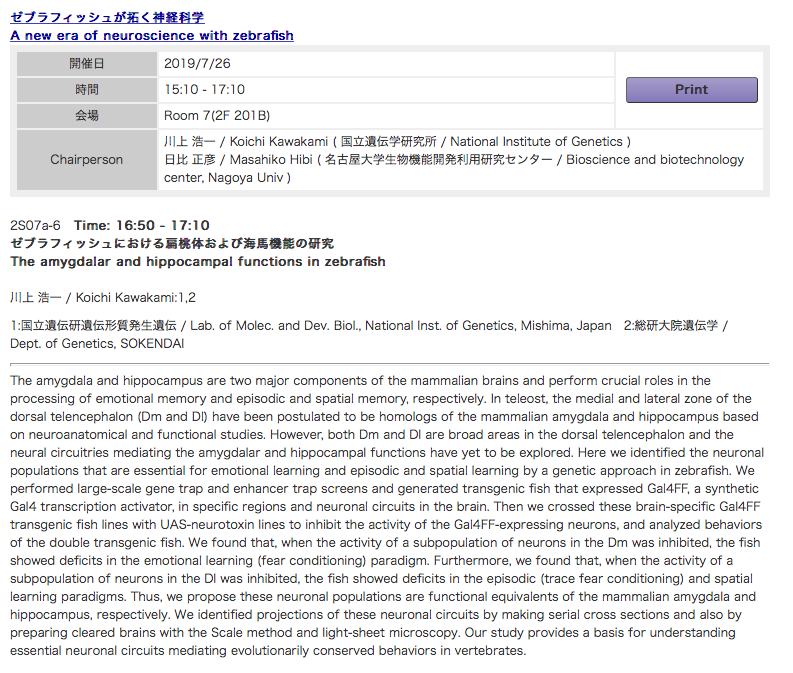Click the Chairperson header cell
The height and width of the screenshot is (673, 793).
tap(87, 160)
